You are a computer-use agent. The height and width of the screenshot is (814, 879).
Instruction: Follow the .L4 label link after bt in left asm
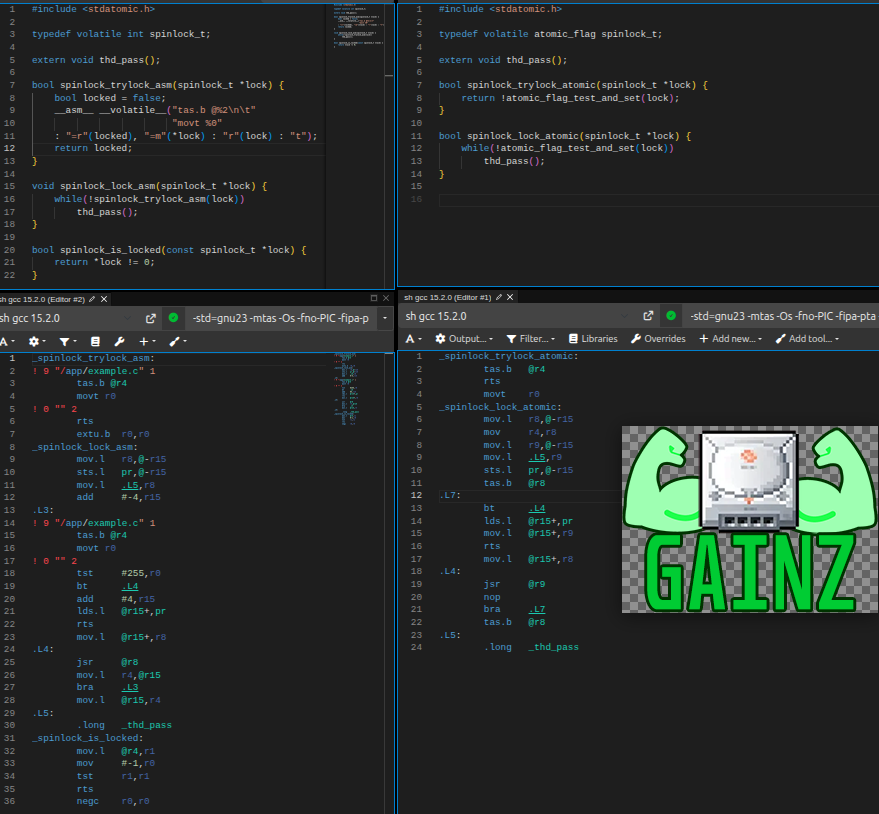[x=129, y=586]
